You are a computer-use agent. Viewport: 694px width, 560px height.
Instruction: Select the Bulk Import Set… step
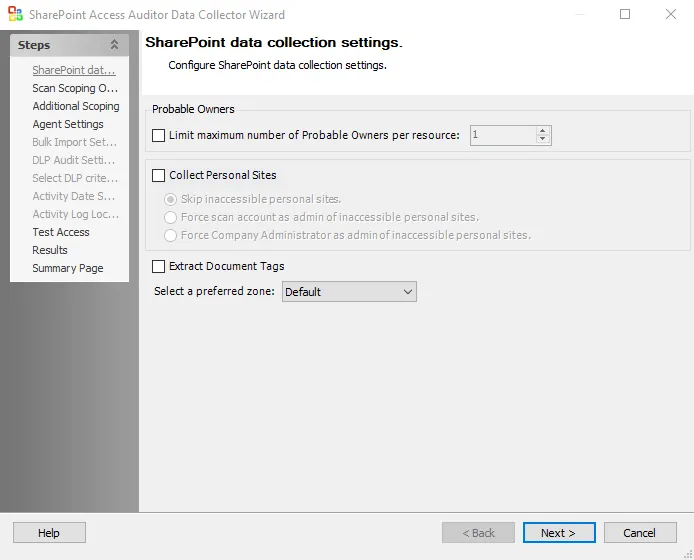coord(75,142)
